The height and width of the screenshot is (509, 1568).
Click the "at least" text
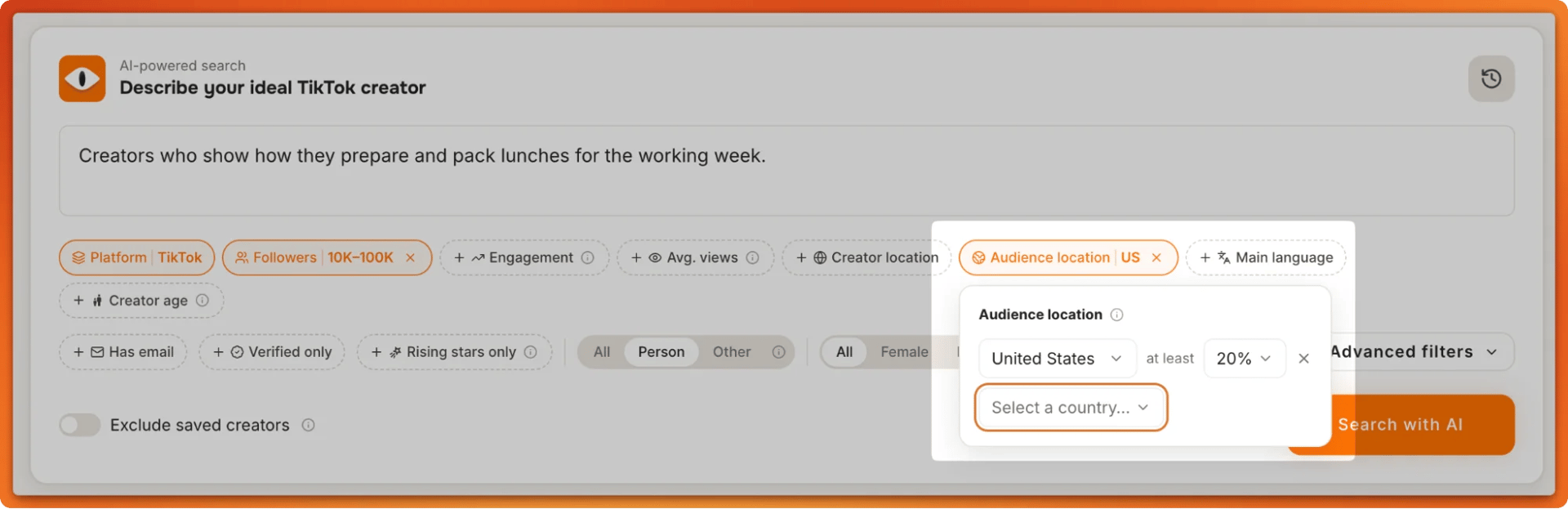(x=1169, y=359)
